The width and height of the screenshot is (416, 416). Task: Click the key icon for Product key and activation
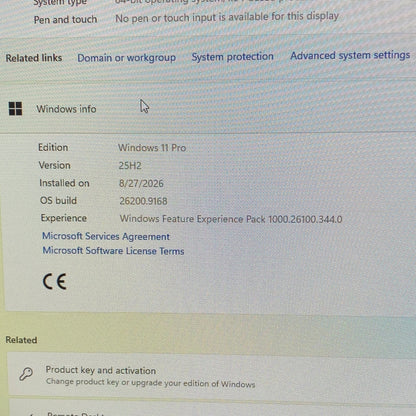coord(26,374)
